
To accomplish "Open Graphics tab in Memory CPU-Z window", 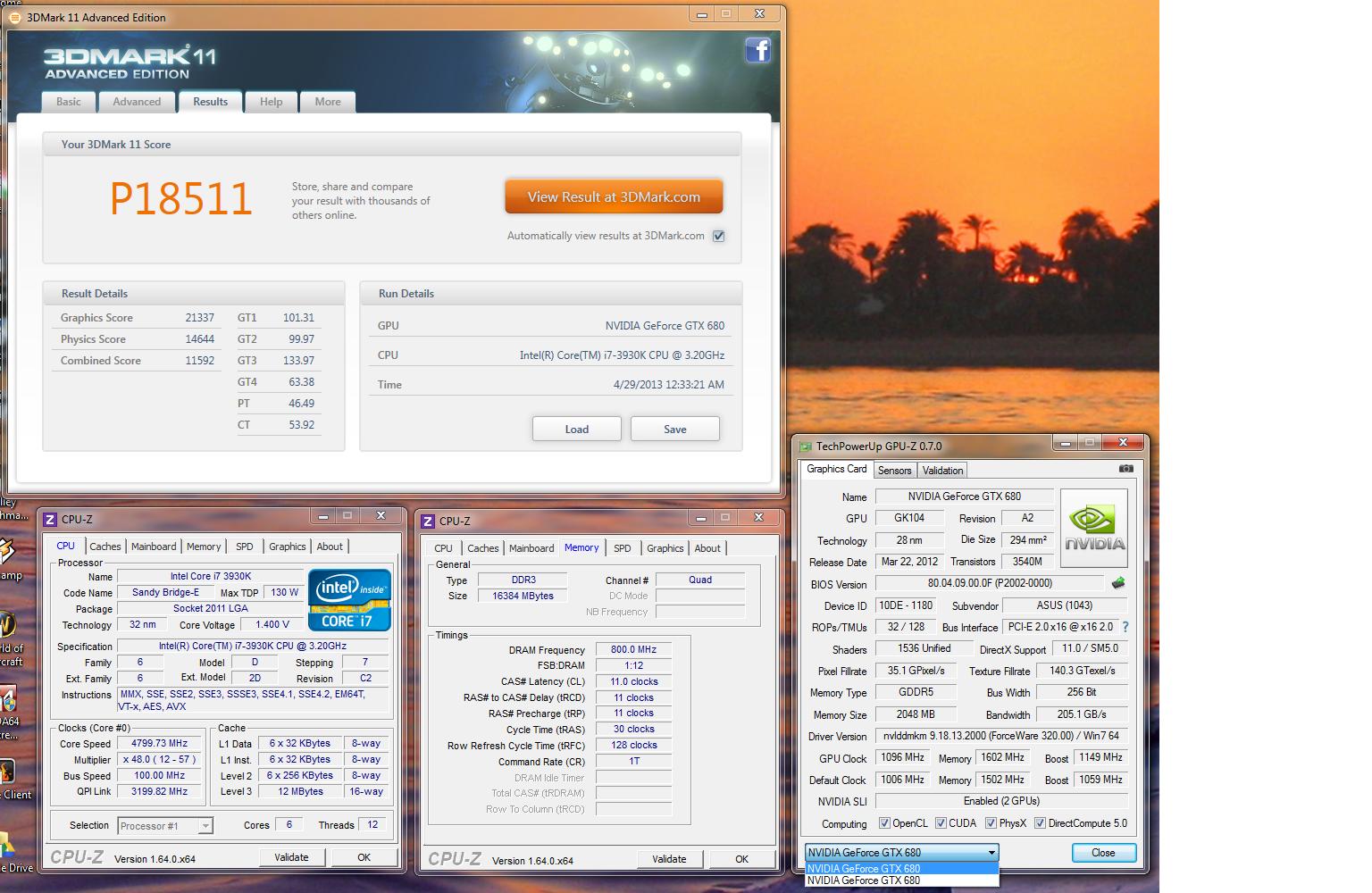I will coord(665,548).
